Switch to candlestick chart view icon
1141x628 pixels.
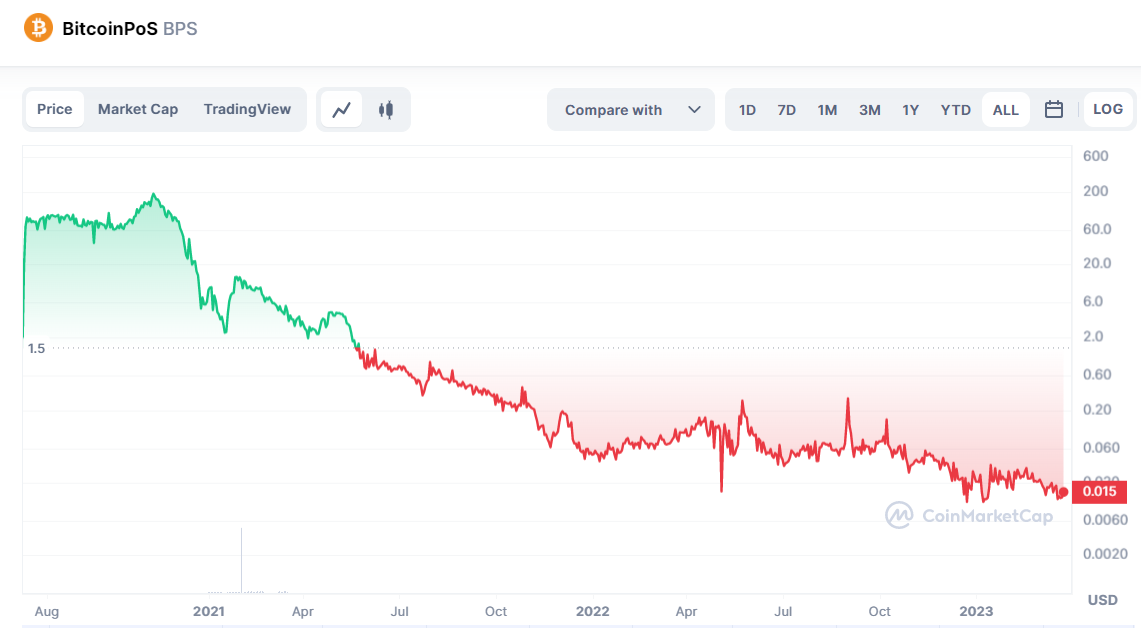386,110
